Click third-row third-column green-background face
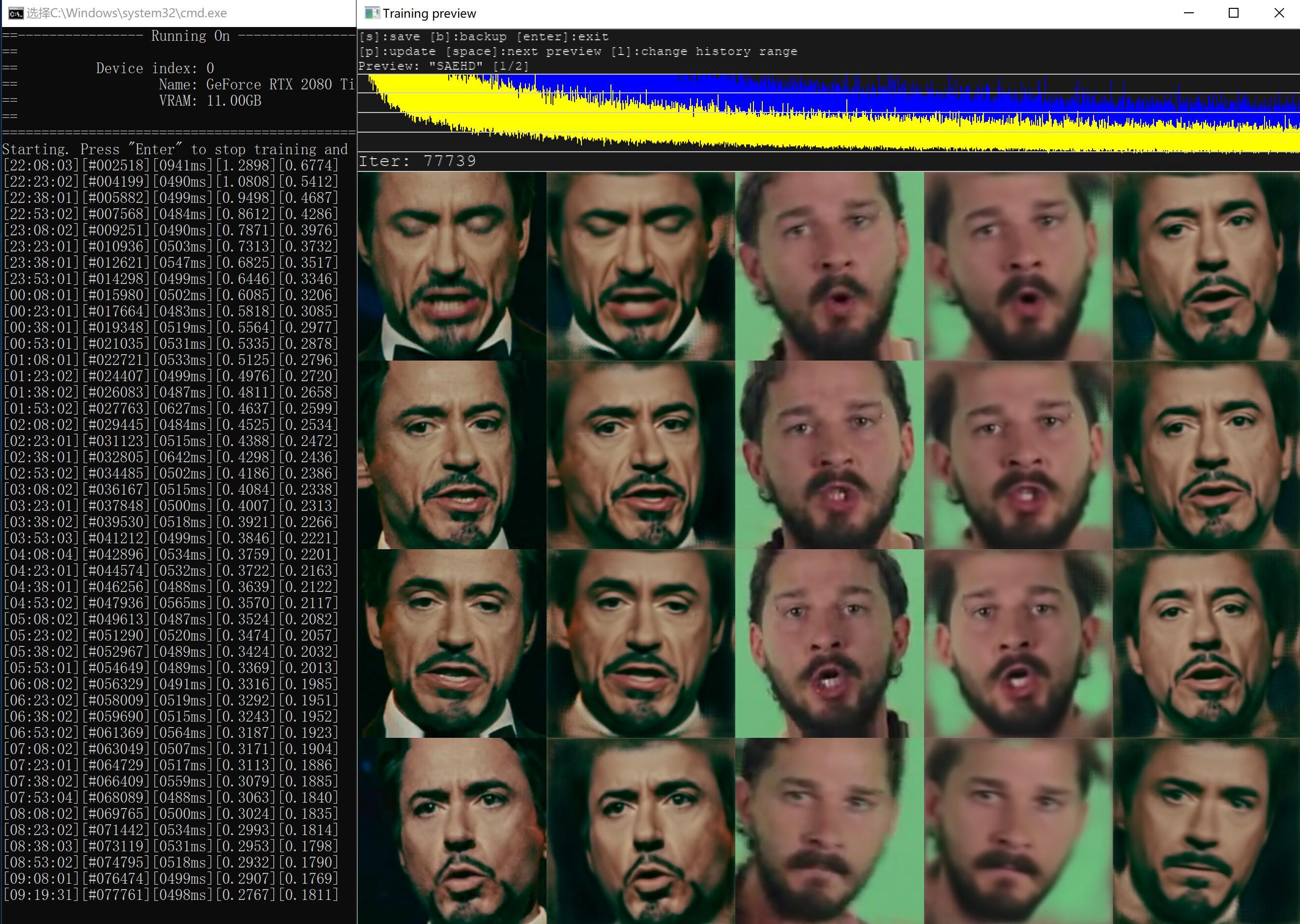Screen dimensions: 1300x924 (830, 644)
